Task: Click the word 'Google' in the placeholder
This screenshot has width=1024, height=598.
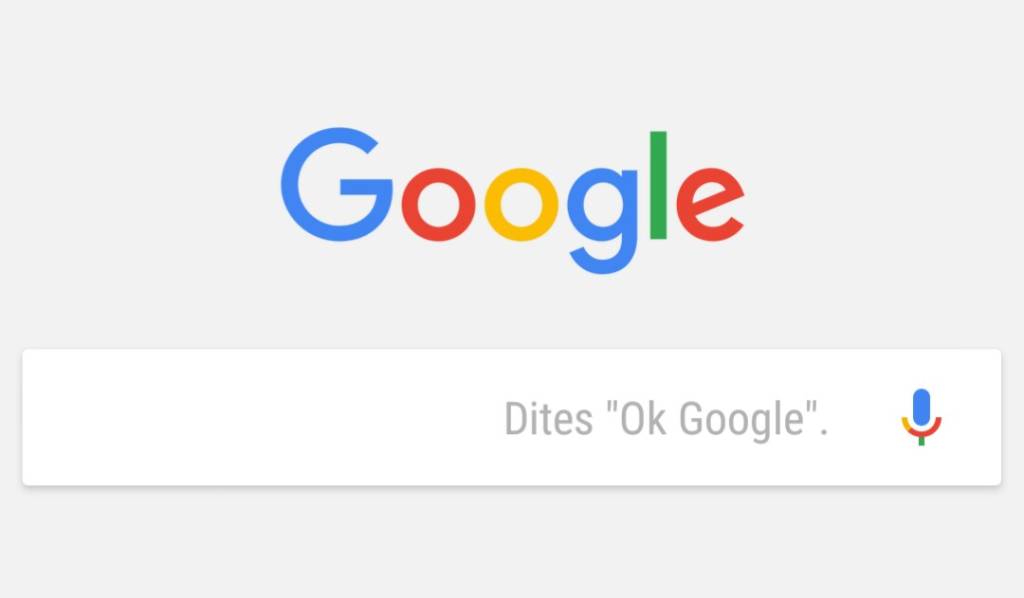Action: tap(741, 420)
